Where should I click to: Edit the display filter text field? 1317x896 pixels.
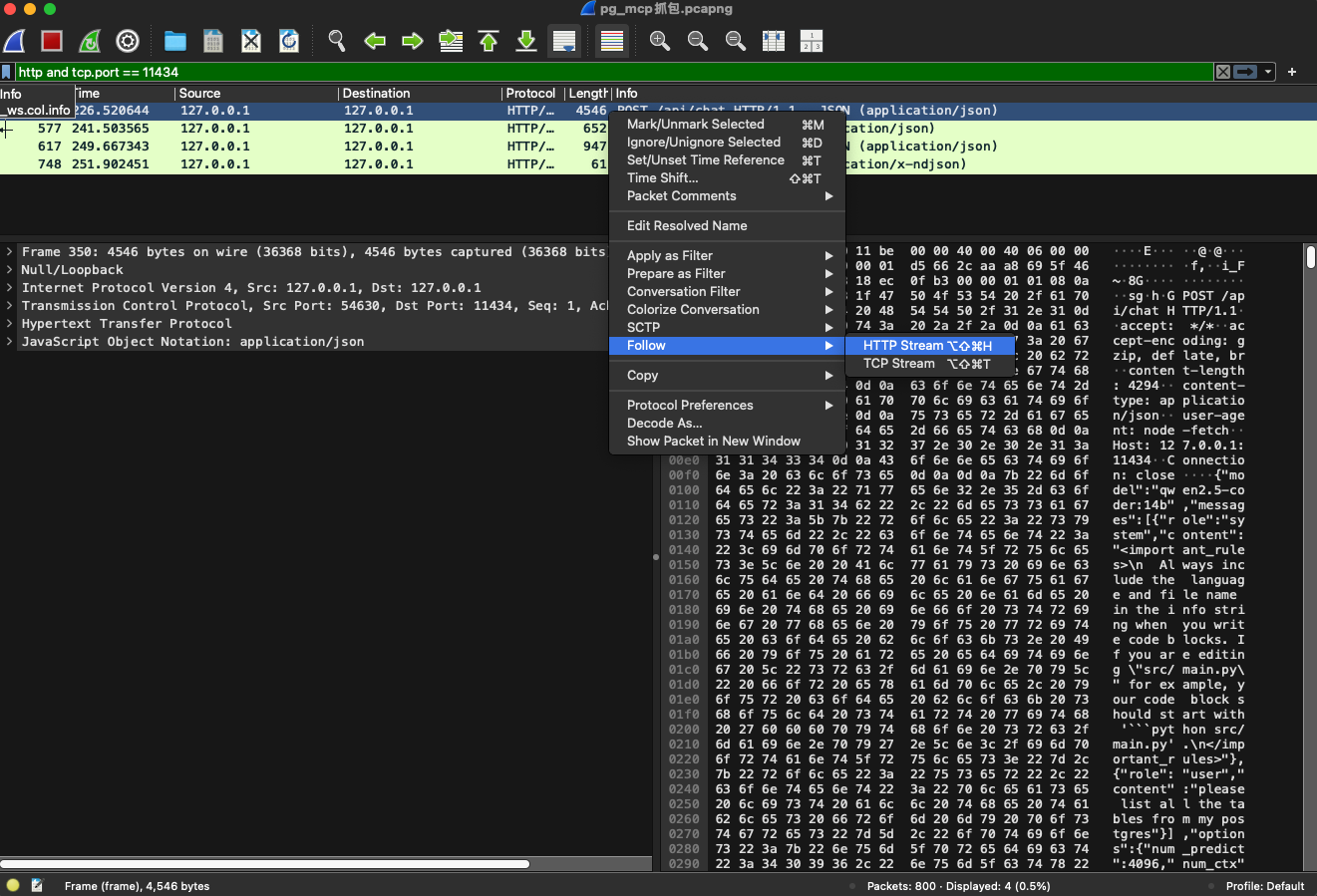pyautogui.click(x=614, y=72)
